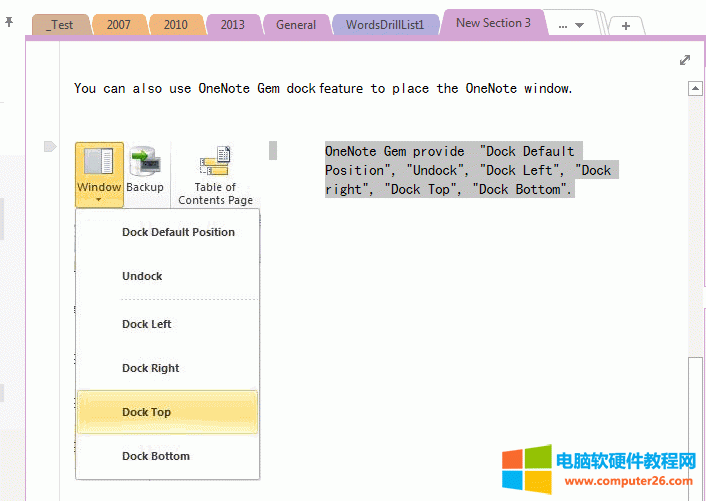Click the scroll up arrow on the page scrollbar
Viewport: 706px width, 501px height.
tap(695, 89)
